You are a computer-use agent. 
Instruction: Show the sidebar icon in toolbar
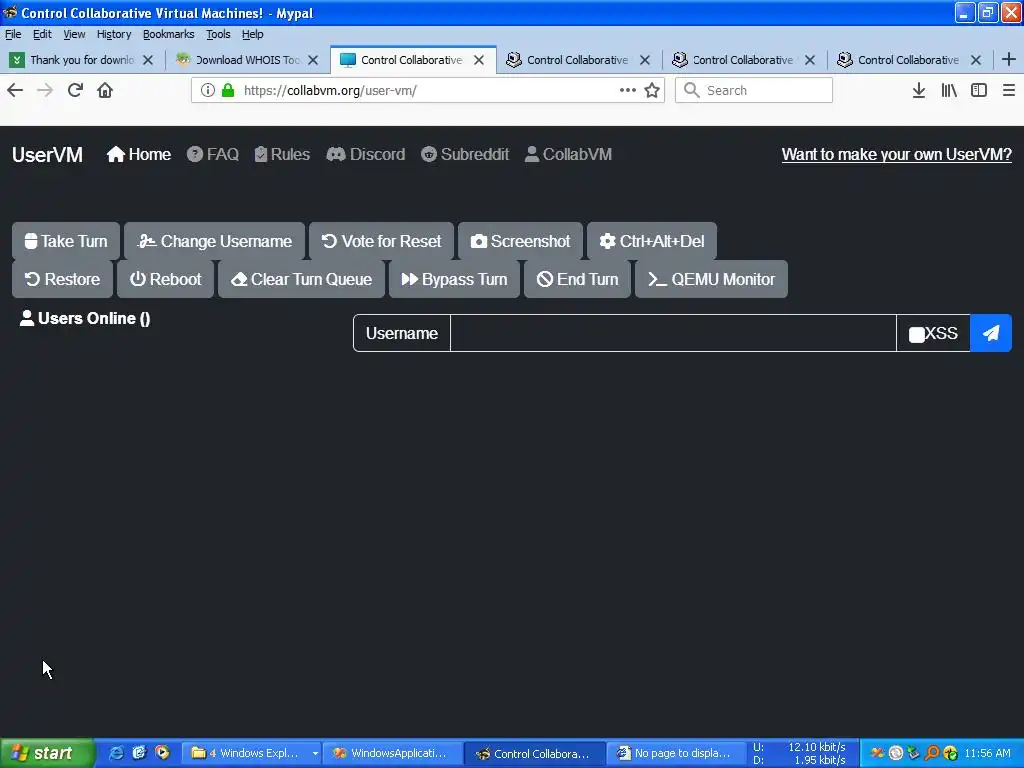pyautogui.click(x=979, y=90)
